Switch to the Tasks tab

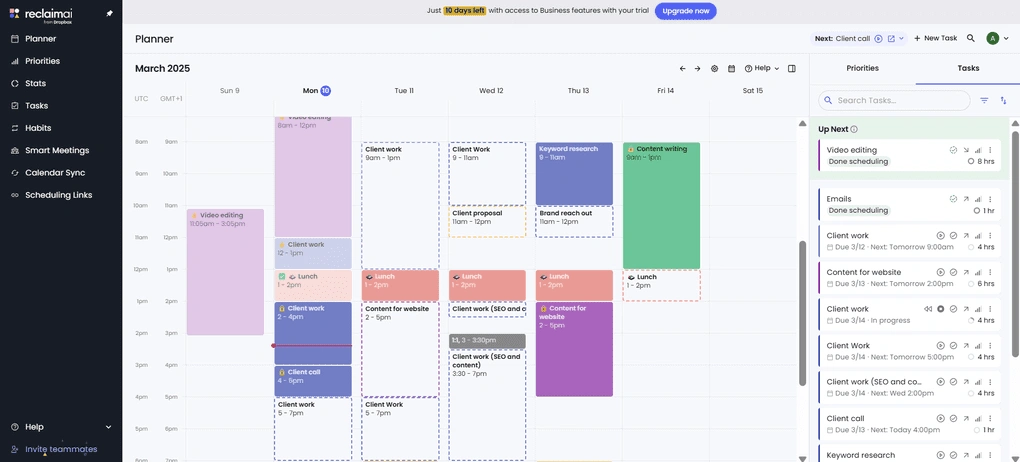point(968,68)
